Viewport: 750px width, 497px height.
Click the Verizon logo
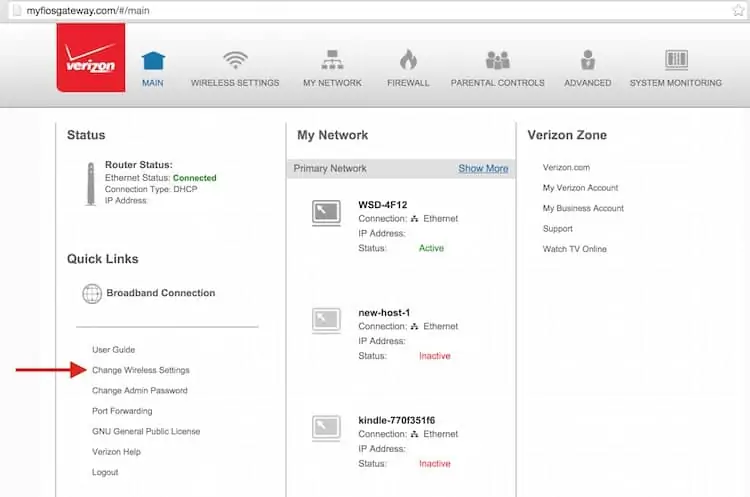pyautogui.click(x=90, y=59)
